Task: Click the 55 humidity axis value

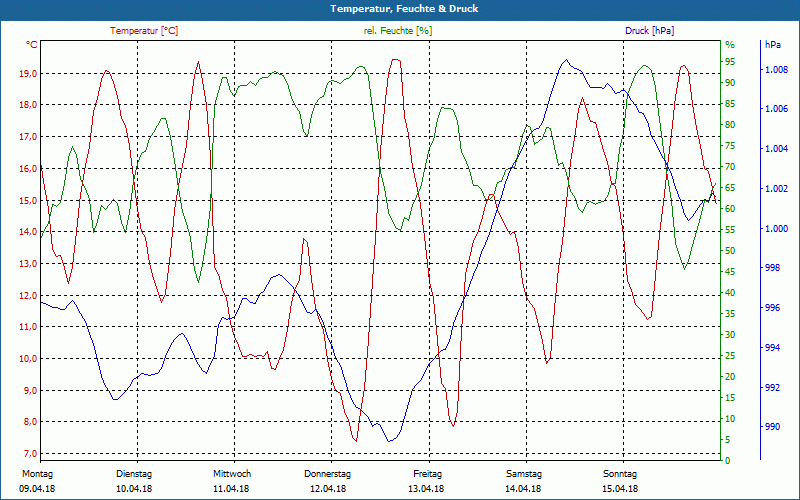Action: (730, 230)
